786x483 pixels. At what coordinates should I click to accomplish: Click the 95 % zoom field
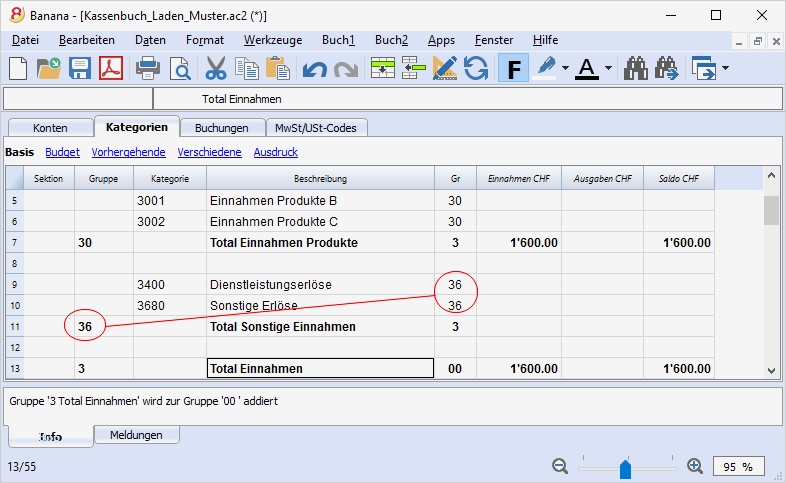738,466
